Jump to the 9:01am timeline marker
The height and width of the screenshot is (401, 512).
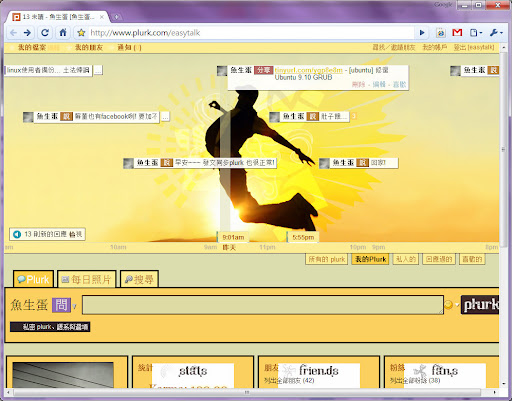233,237
